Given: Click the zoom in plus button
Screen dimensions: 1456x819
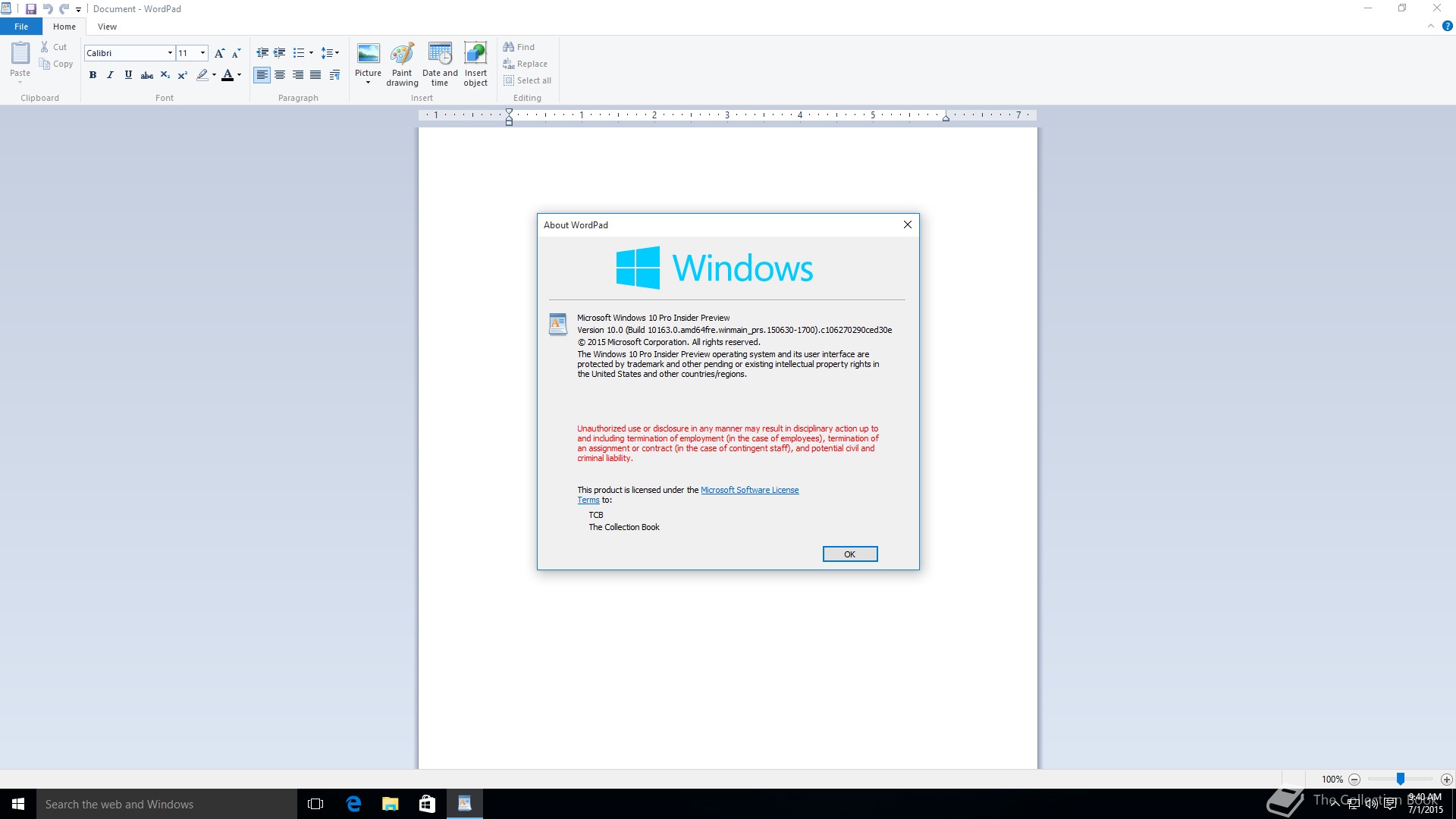Looking at the screenshot, I should (x=1447, y=780).
